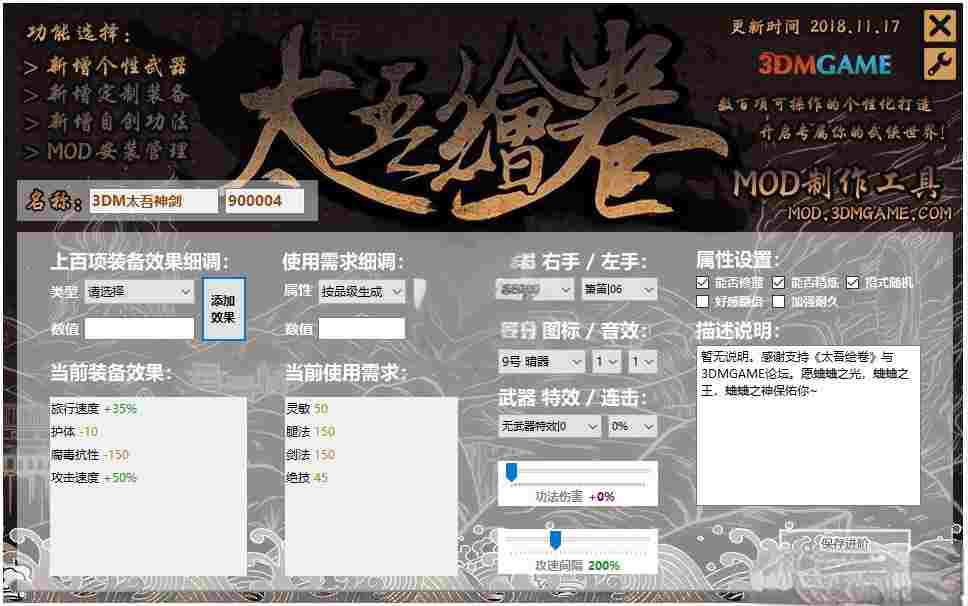The width and height of the screenshot is (968, 606).
Task: Toggle the 招式随机 checkbox
Action: pyautogui.click(x=853, y=283)
